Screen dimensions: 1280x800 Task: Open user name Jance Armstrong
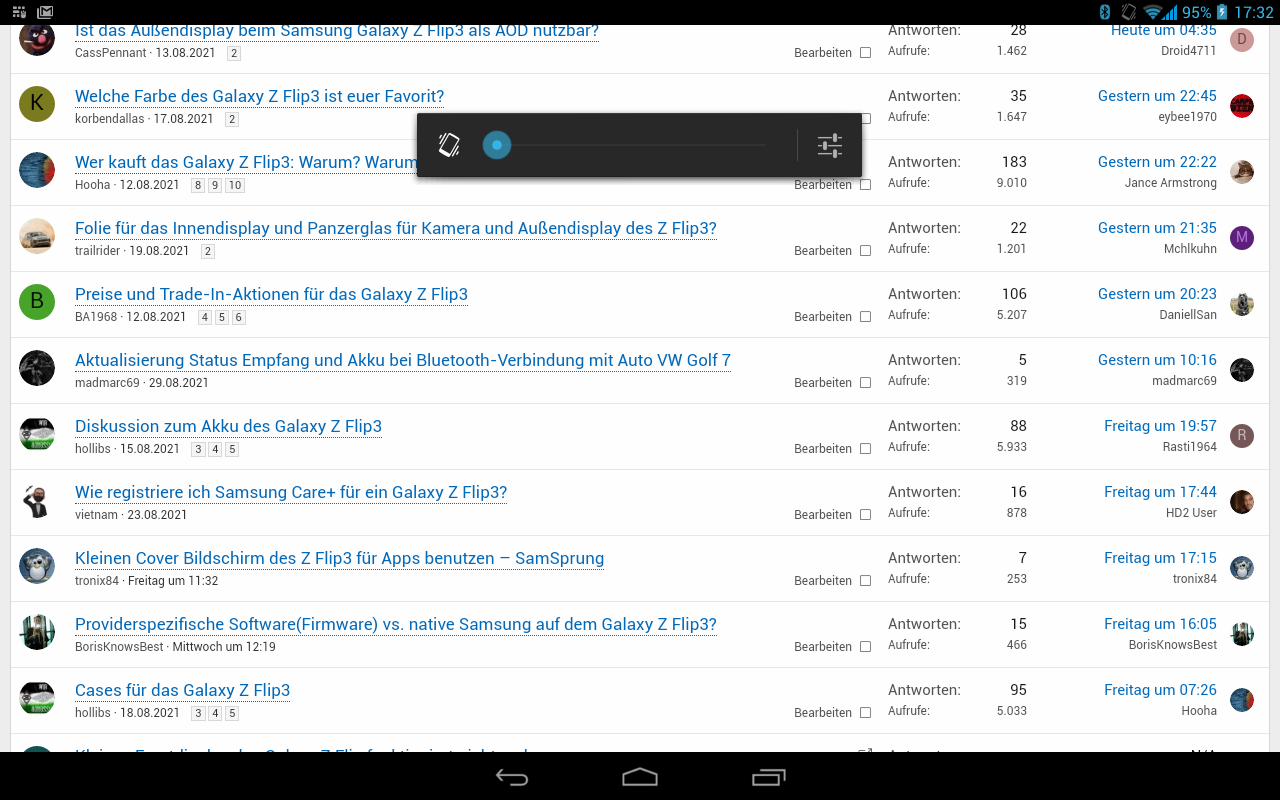1171,183
